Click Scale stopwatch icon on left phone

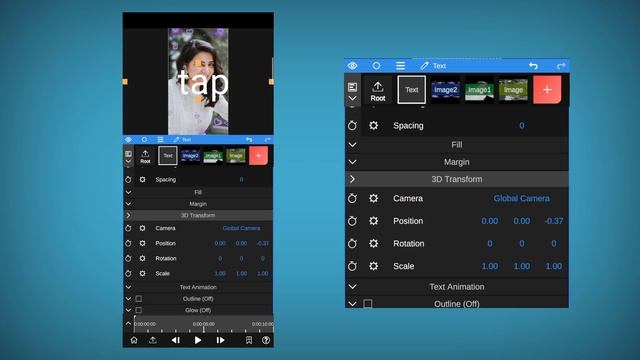point(128,273)
